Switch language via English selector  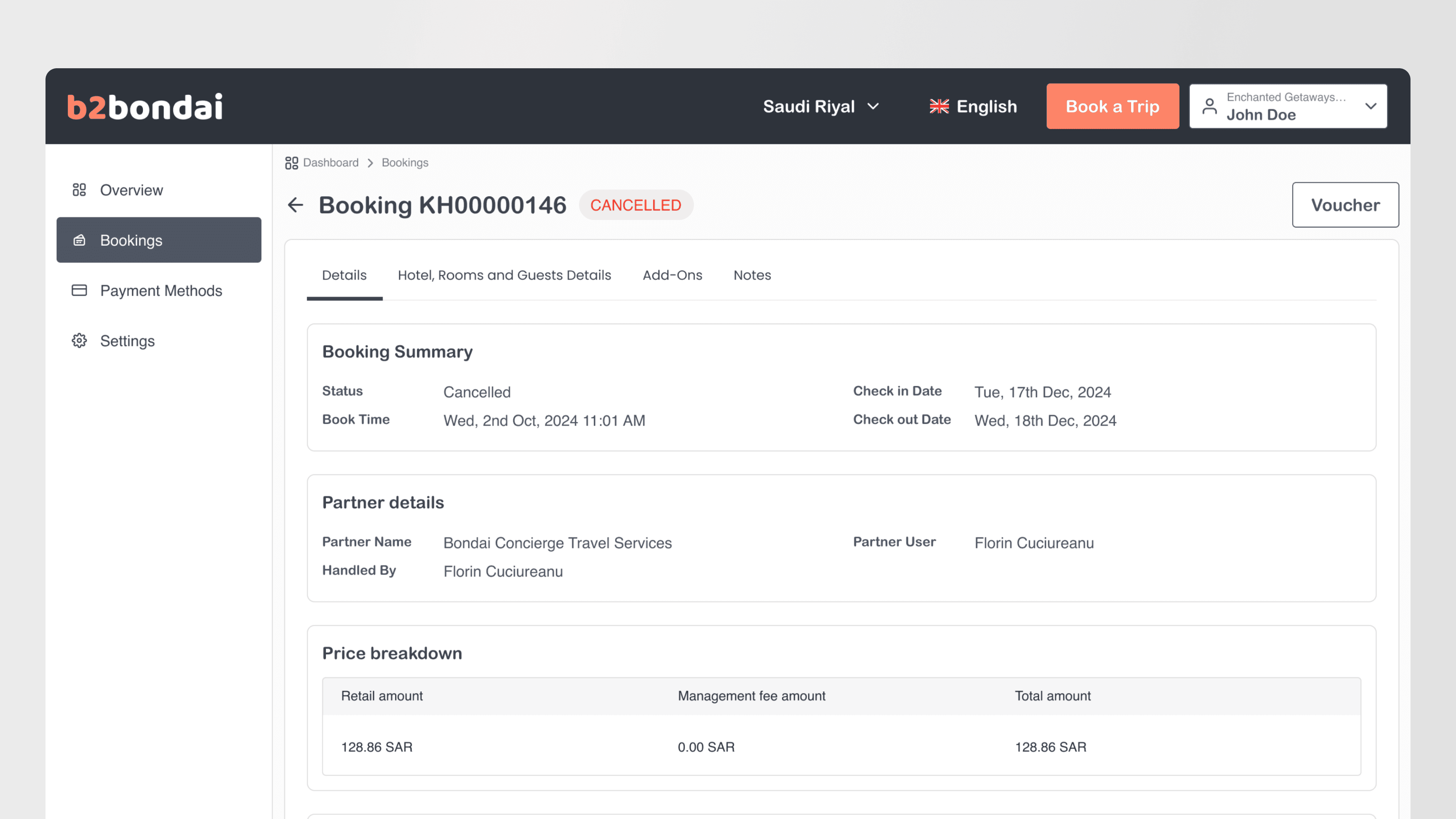[x=973, y=106]
